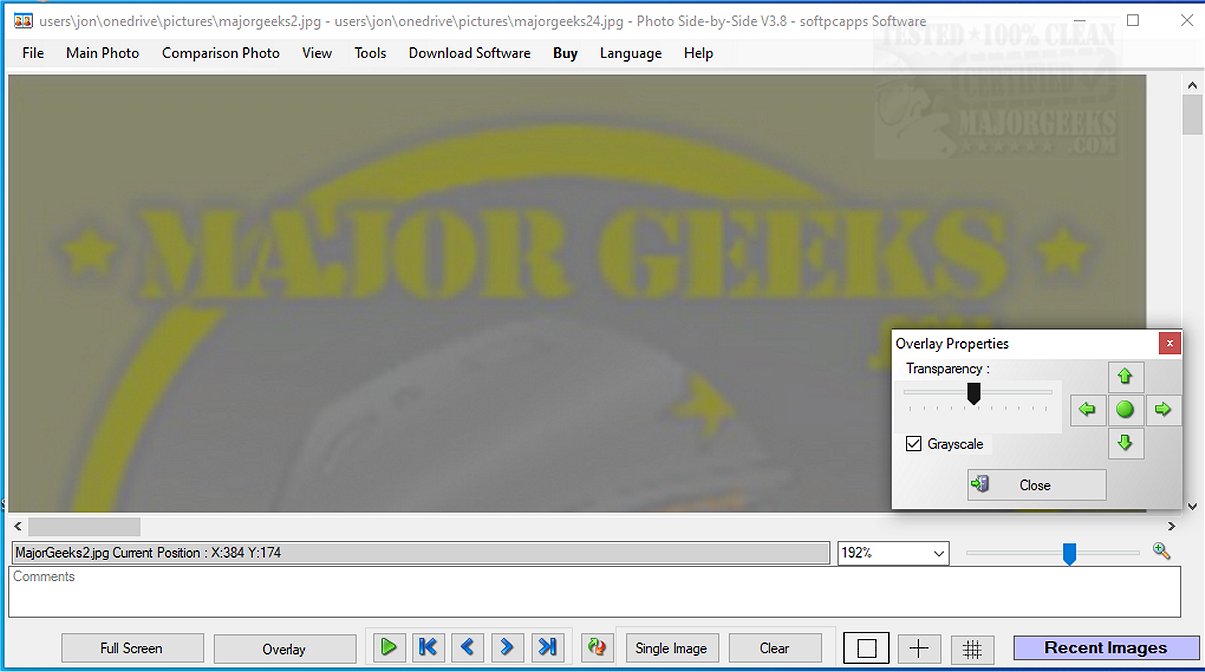Toggle the grid overlay button
This screenshot has width=1205, height=672.
click(971, 649)
